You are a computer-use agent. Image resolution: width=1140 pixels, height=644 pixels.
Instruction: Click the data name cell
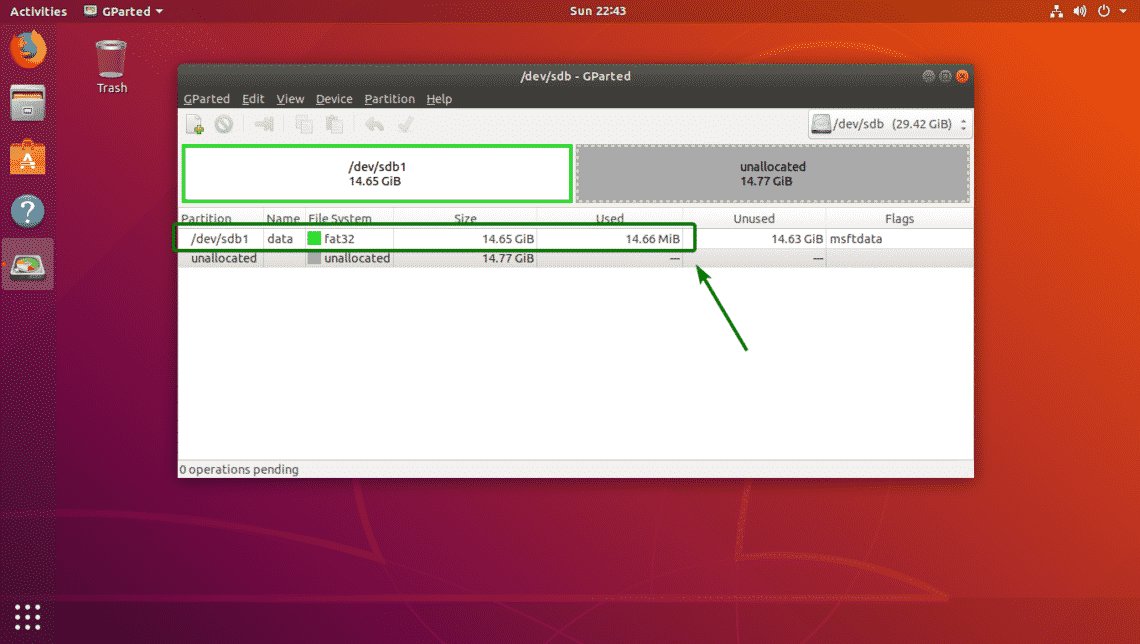pyautogui.click(x=280, y=238)
